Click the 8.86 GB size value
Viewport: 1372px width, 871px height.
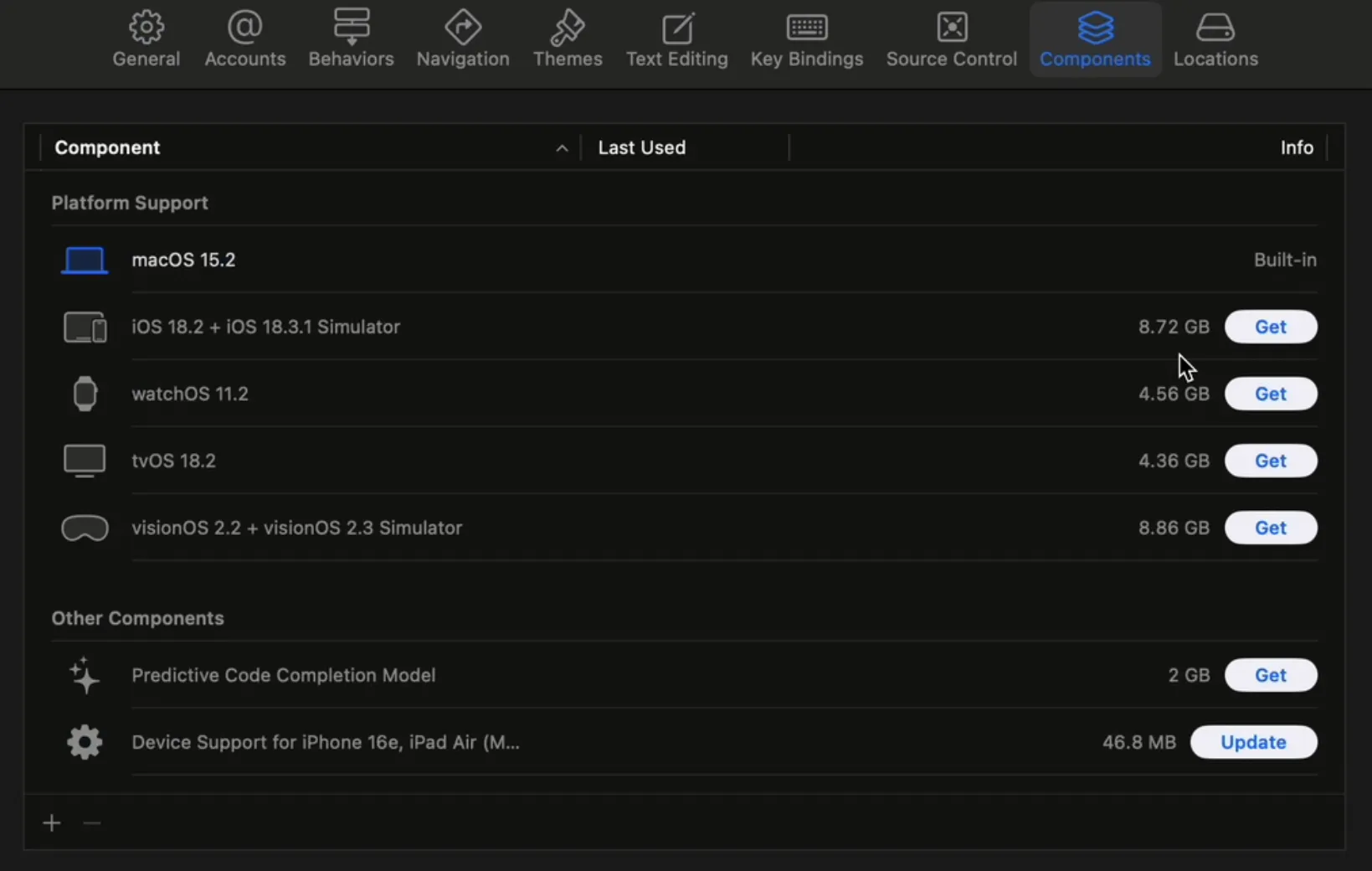[x=1174, y=528]
